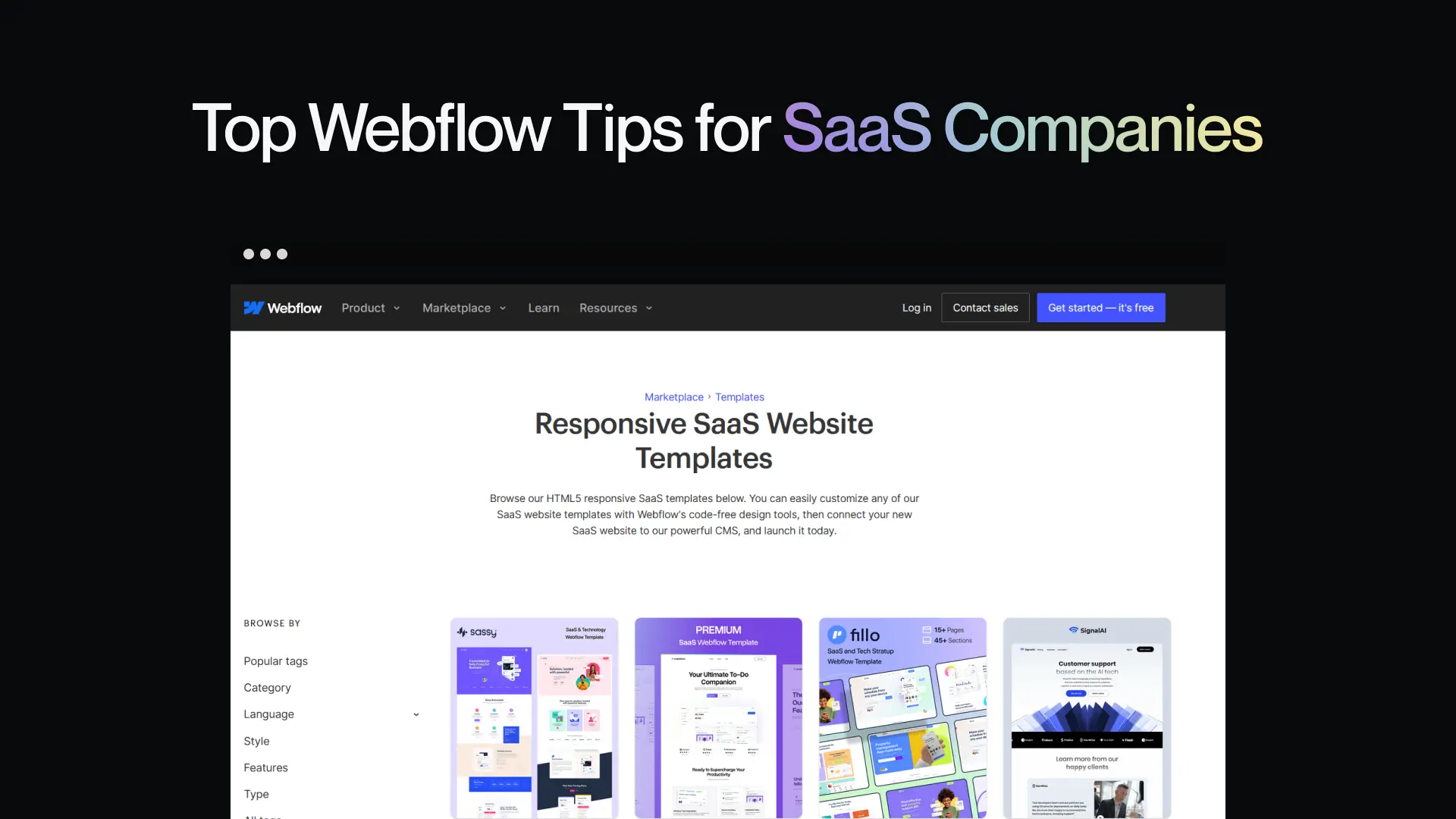Viewport: 1456px width, 819px height.
Task: Click the Learn navigation menu item
Action: coord(543,307)
